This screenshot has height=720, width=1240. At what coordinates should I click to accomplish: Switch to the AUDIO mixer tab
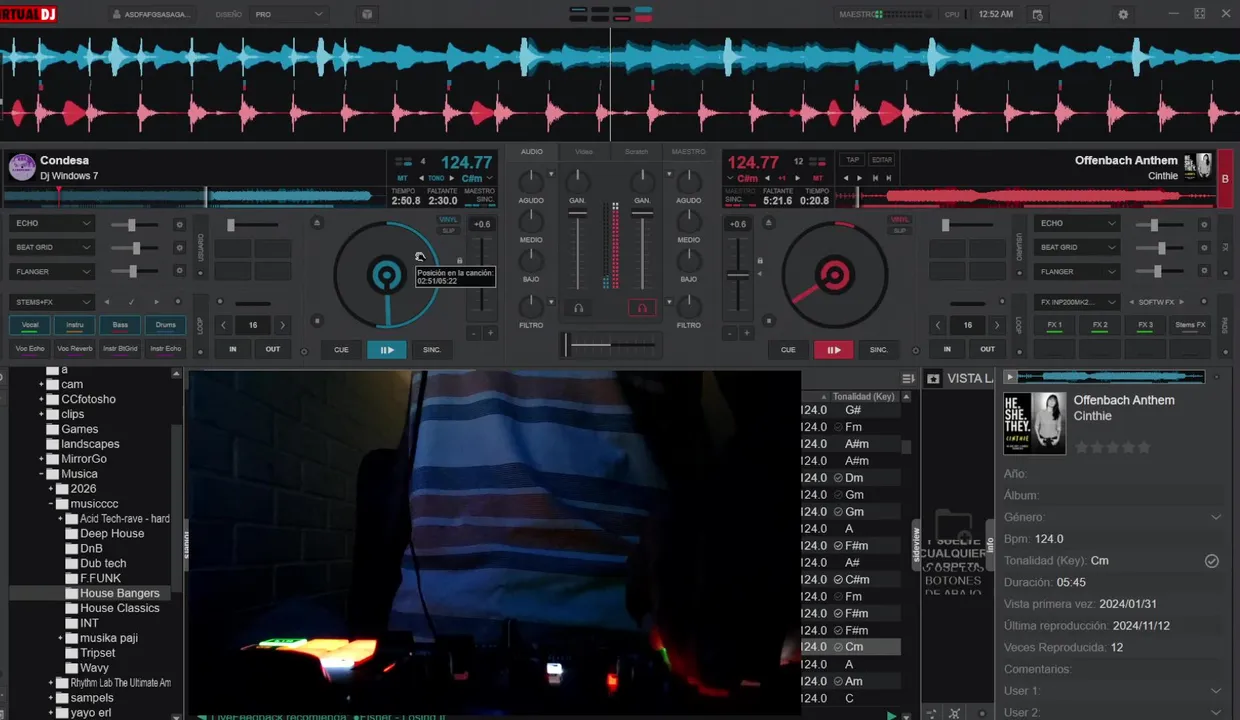click(532, 152)
